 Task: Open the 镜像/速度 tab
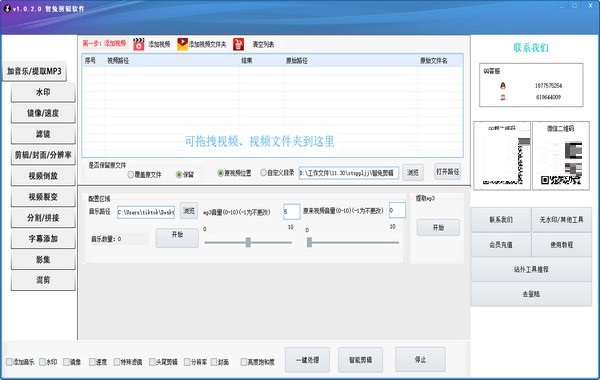43,113
